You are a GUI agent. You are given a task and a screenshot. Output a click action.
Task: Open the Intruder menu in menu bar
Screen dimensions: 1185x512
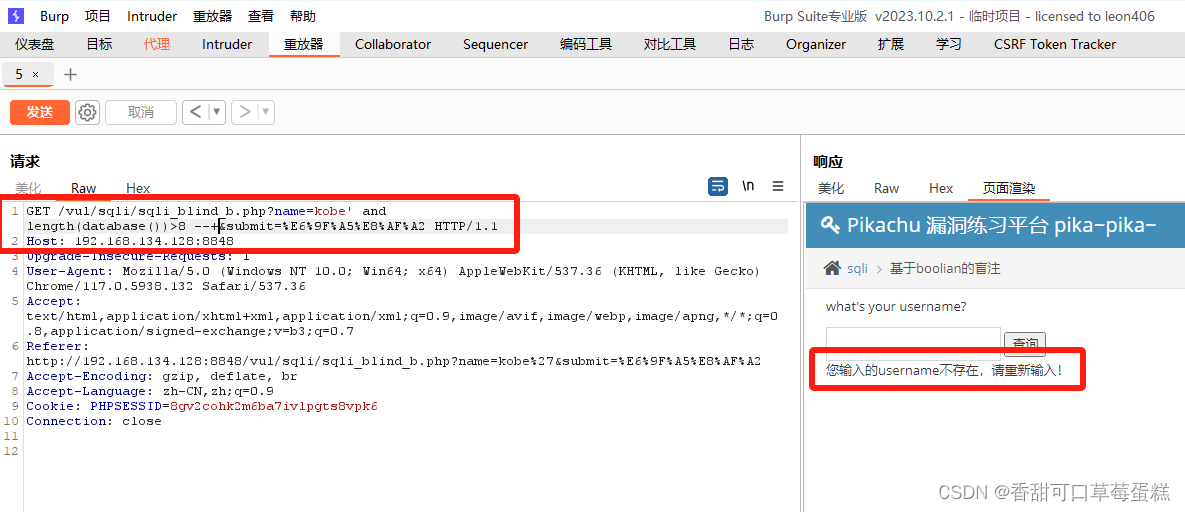tap(152, 16)
